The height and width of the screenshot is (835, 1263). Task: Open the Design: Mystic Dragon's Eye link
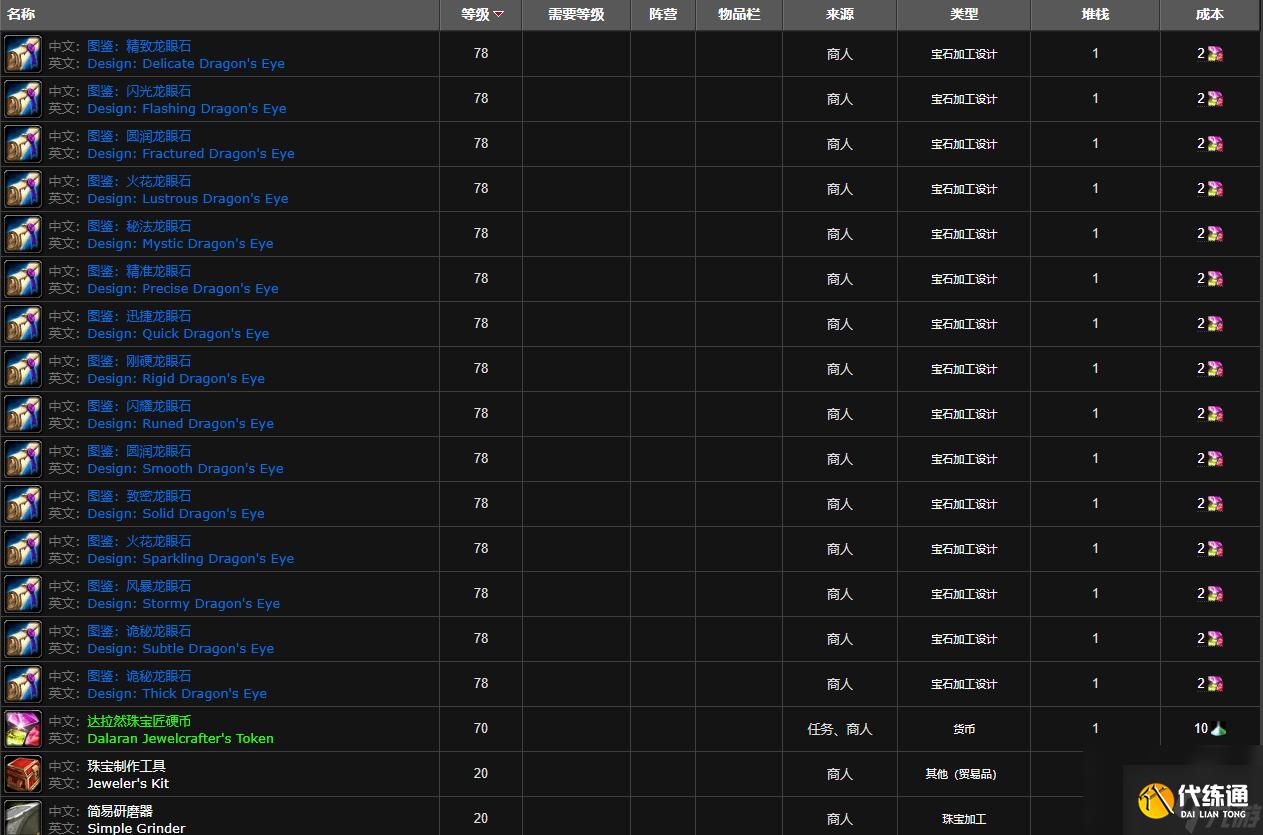tap(180, 243)
